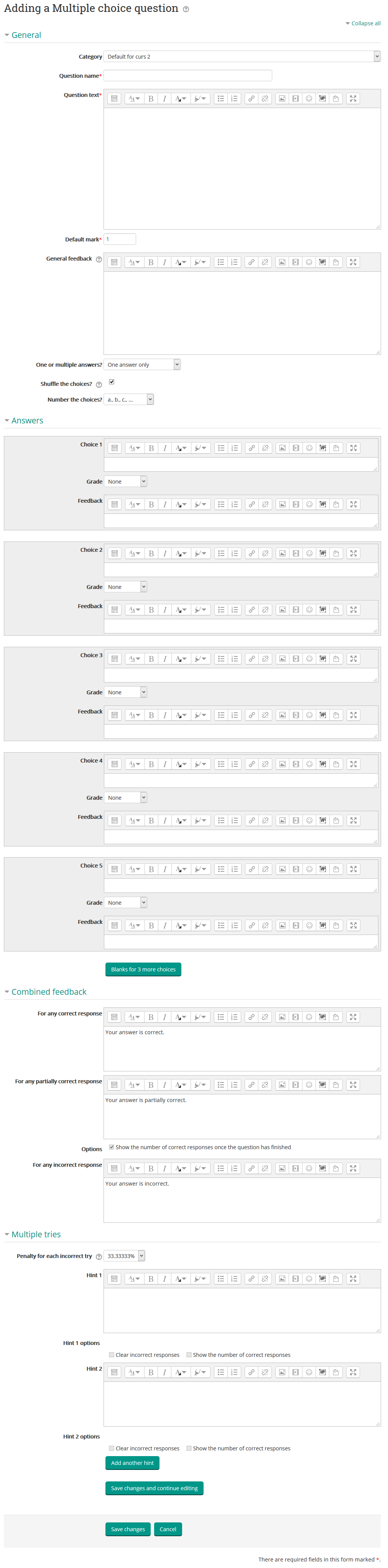Click bold in correct response feedback editor

coord(151,1017)
